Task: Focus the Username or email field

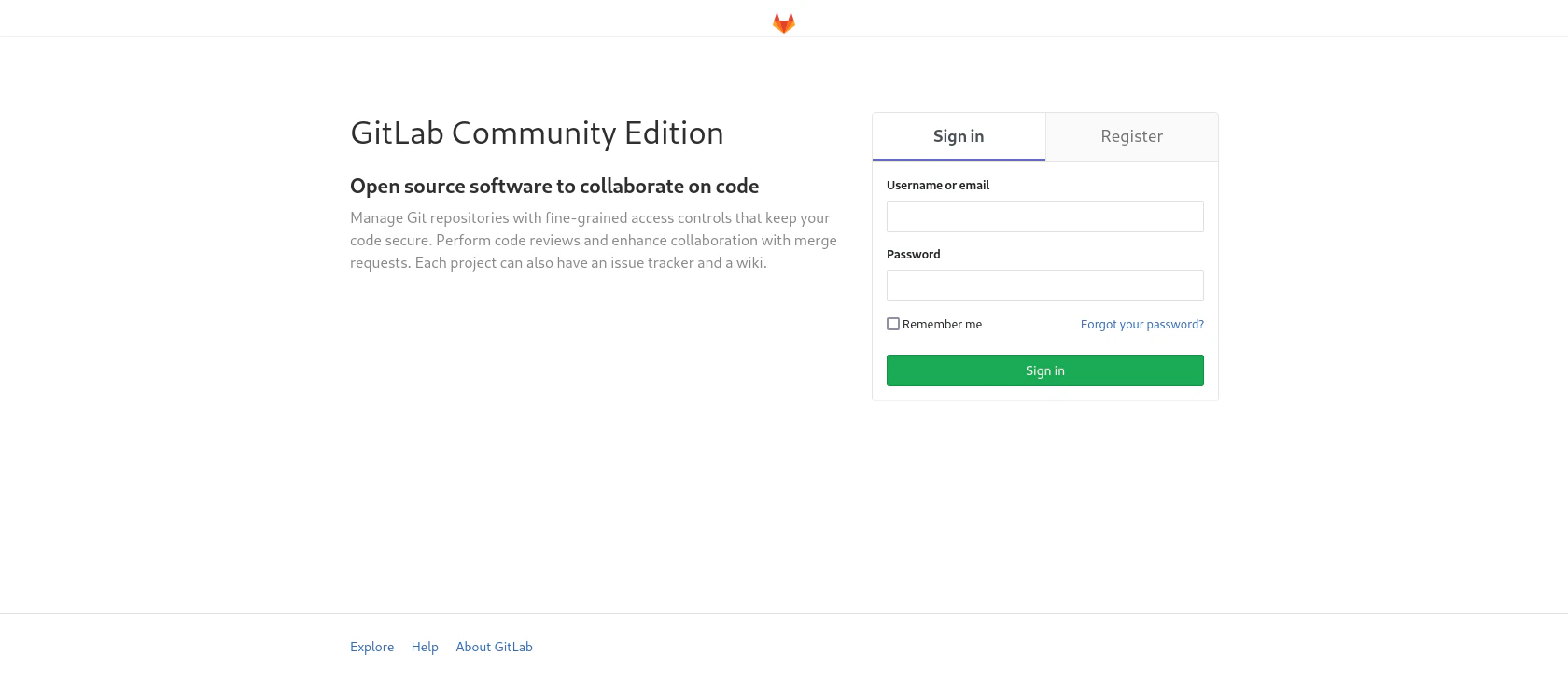Action: pos(1045,216)
